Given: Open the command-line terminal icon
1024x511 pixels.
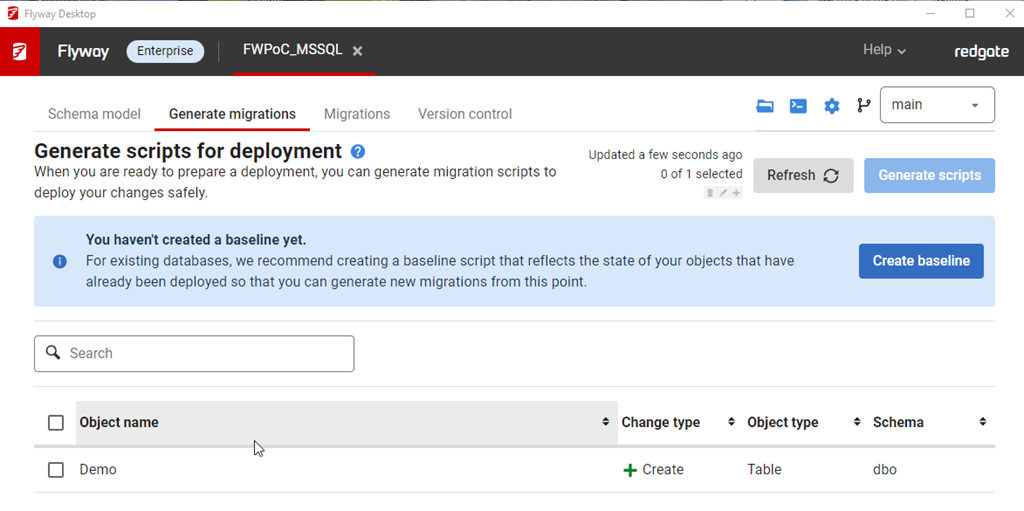Looking at the screenshot, I should click(798, 106).
